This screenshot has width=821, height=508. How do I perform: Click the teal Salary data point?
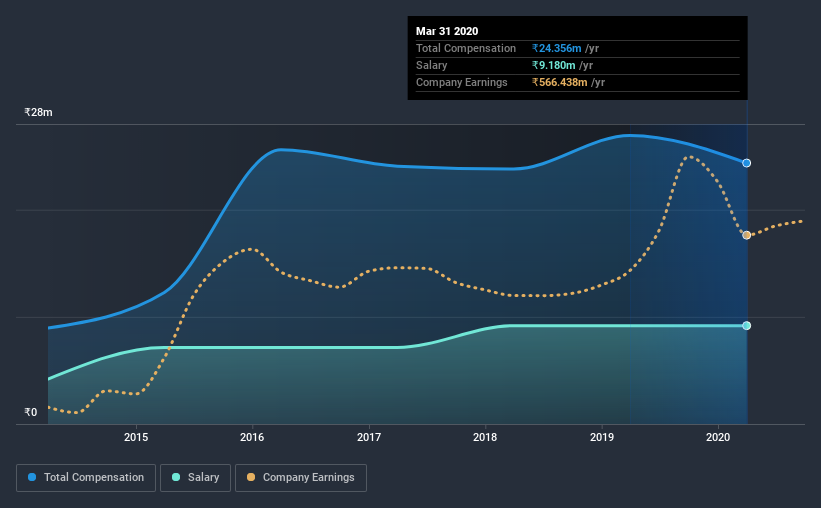[x=747, y=326]
